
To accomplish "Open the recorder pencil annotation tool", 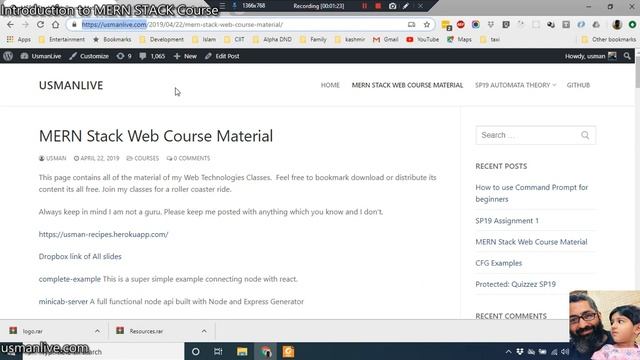I will click(406, 6).
